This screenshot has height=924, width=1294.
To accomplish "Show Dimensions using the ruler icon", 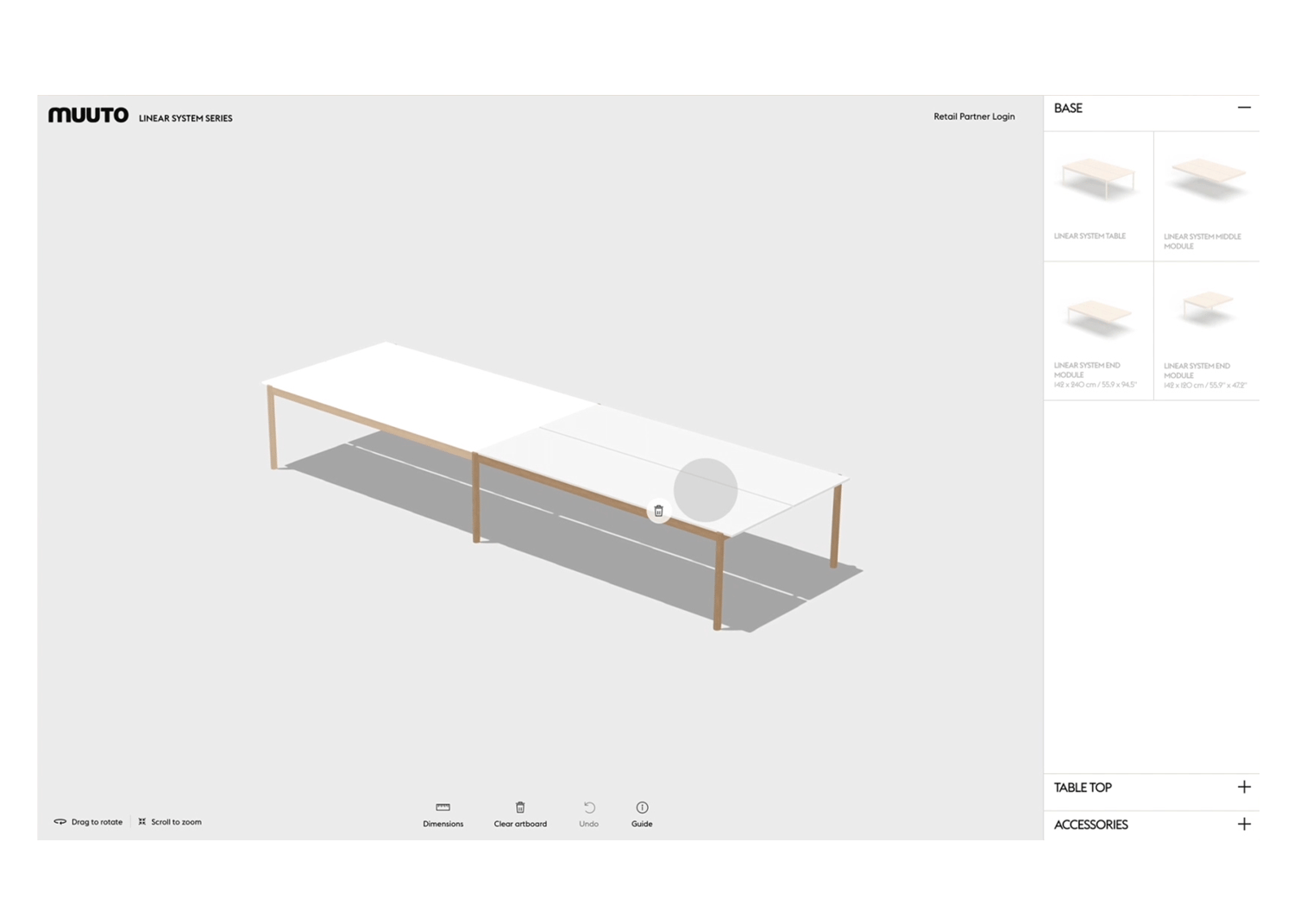I will pyautogui.click(x=443, y=808).
